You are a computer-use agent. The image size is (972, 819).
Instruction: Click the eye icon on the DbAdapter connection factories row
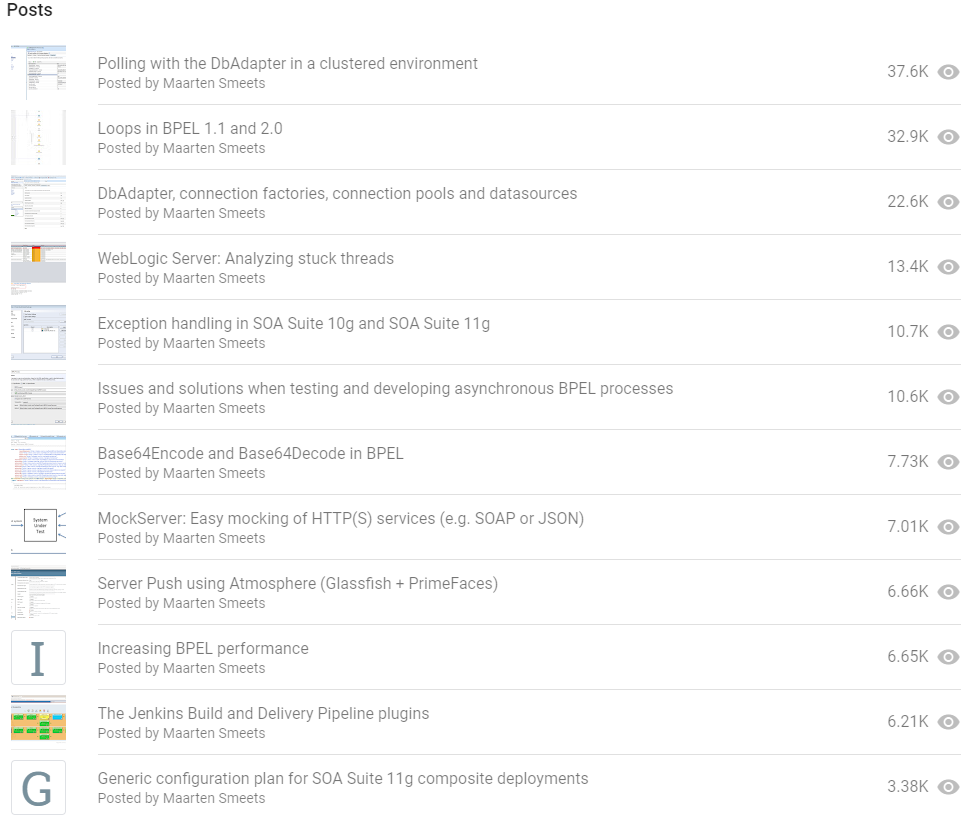coord(948,202)
